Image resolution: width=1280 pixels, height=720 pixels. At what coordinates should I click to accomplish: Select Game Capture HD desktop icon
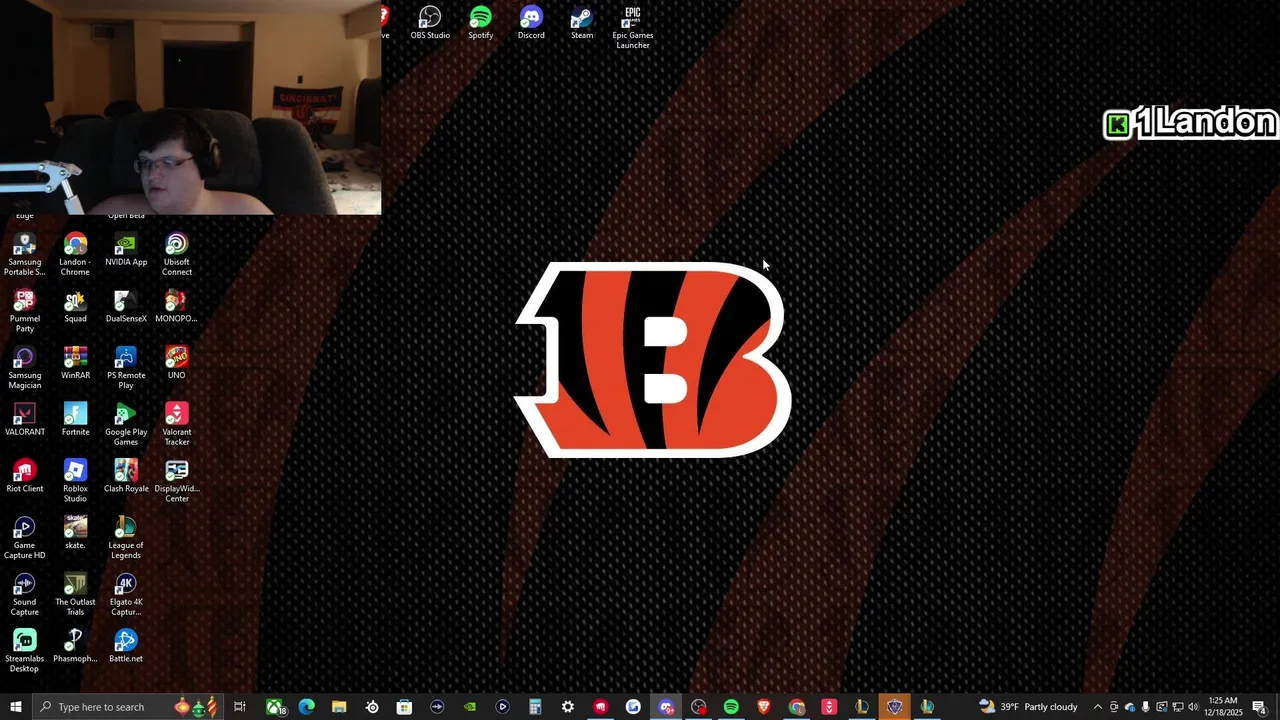[25, 539]
